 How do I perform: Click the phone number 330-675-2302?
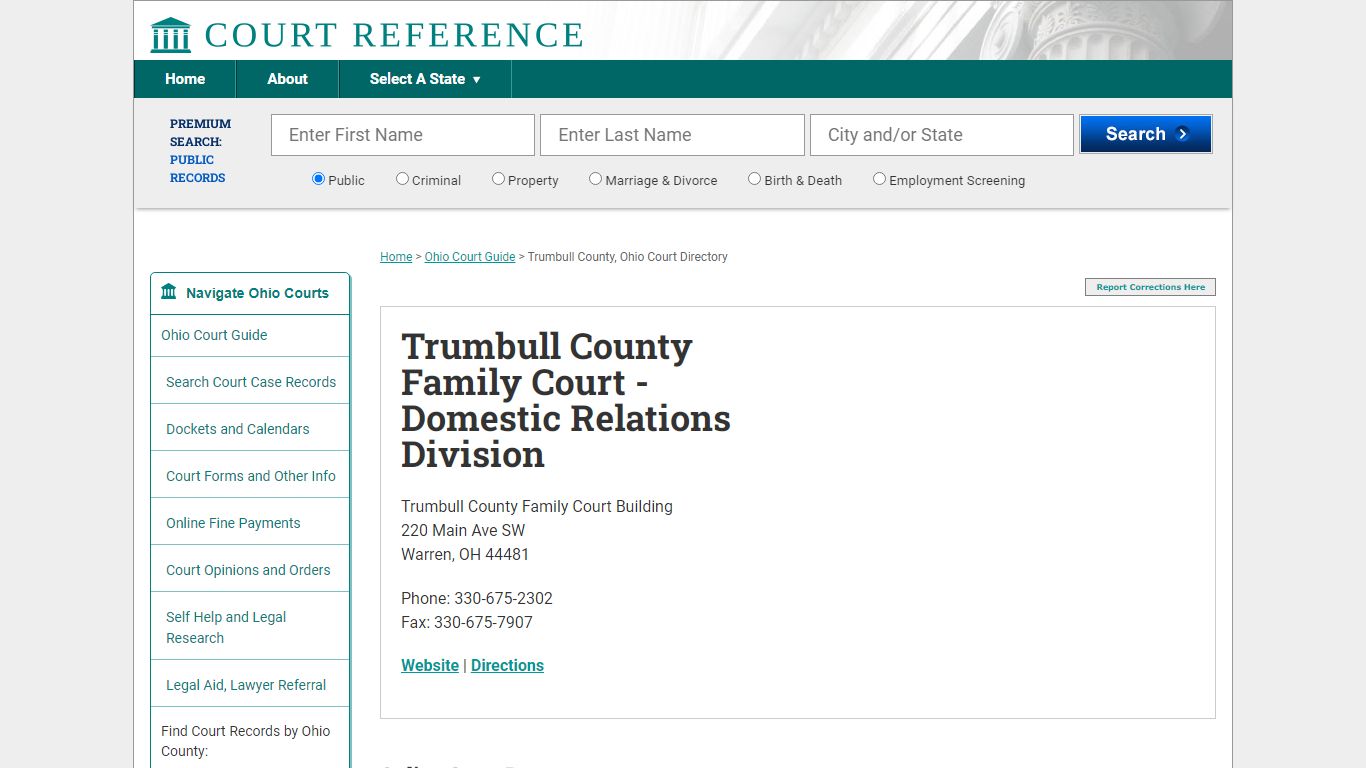503,598
